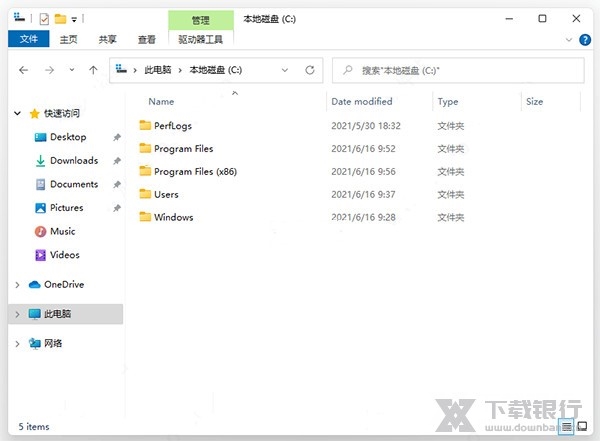Click the Users folder icon
The width and height of the screenshot is (600, 441).
145,193
